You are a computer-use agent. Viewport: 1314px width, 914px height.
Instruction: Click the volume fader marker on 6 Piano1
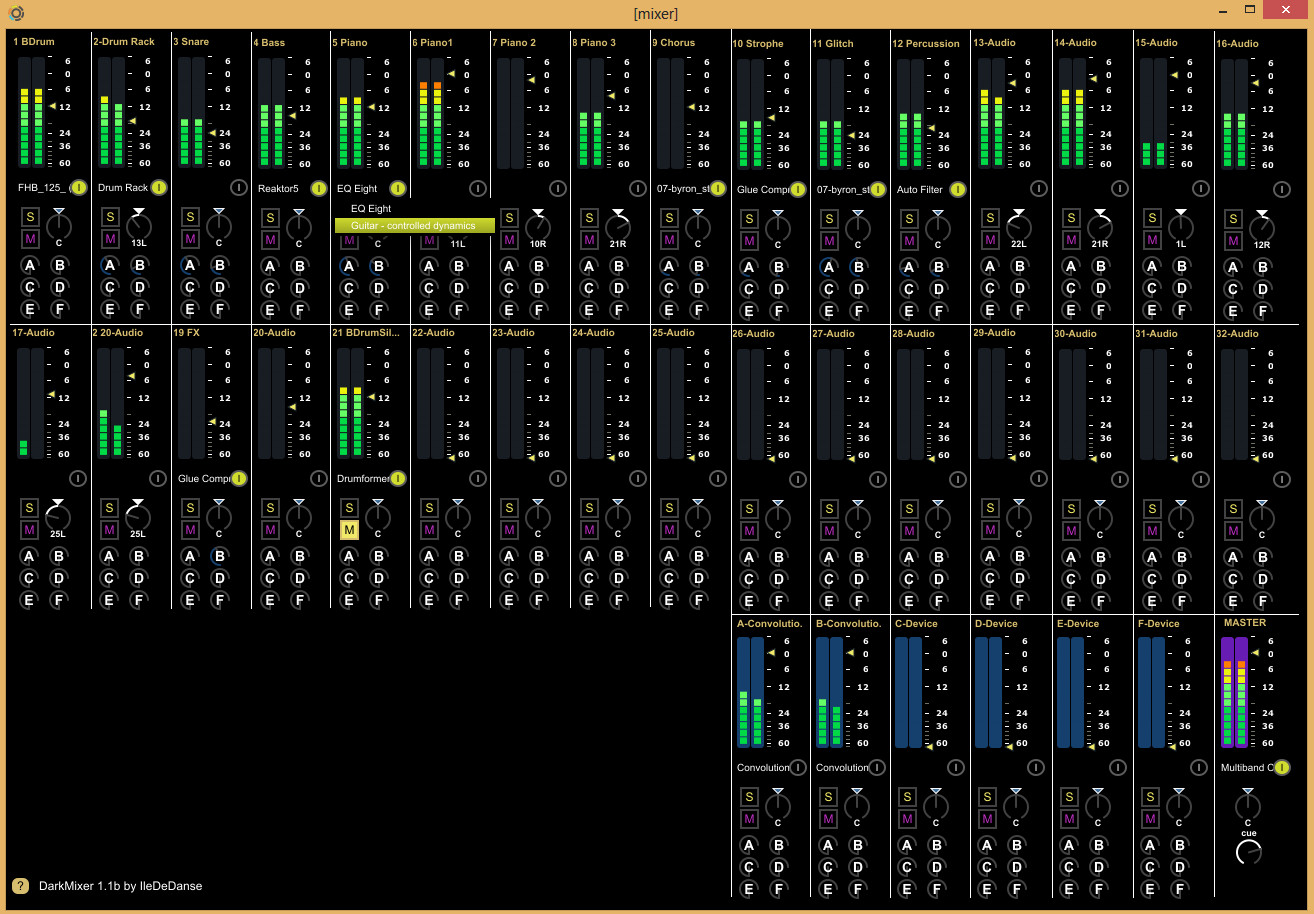click(451, 74)
